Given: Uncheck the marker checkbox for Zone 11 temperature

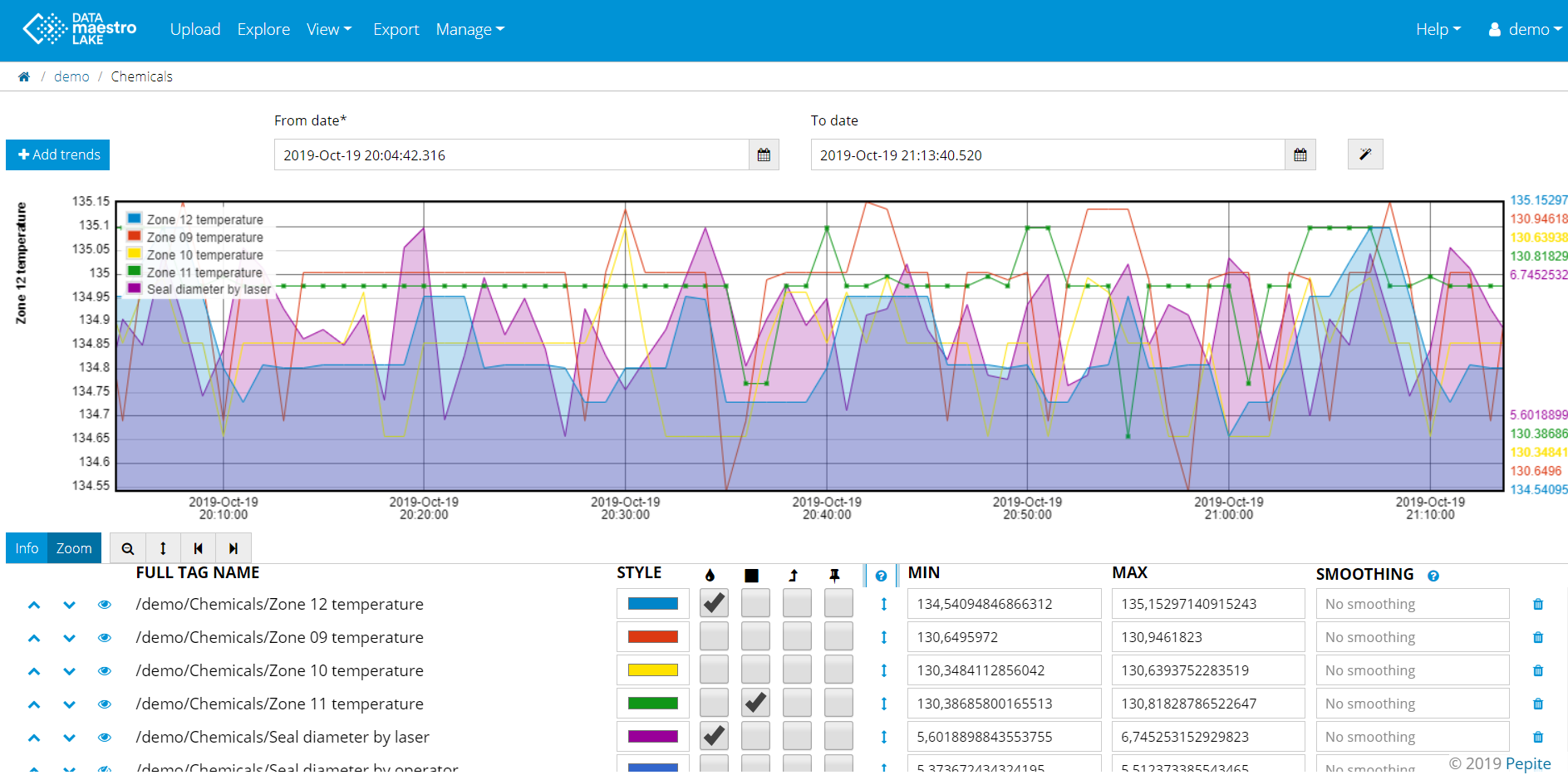Looking at the screenshot, I should [x=755, y=703].
